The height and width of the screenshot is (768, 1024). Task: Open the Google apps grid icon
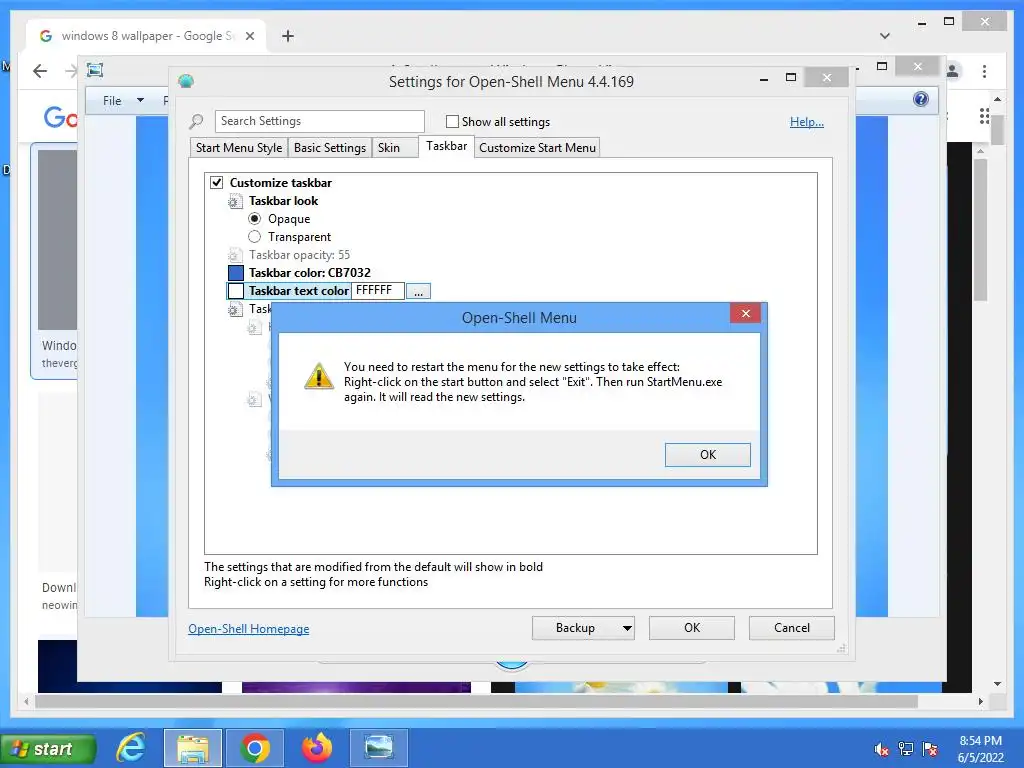(984, 116)
